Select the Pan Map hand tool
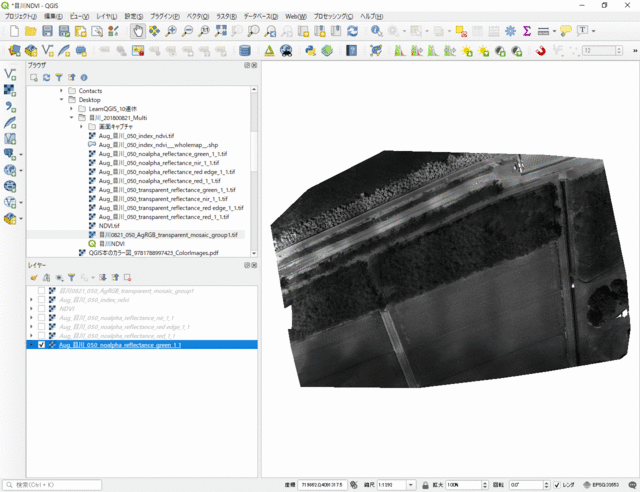The height and width of the screenshot is (492, 640). (x=138, y=31)
